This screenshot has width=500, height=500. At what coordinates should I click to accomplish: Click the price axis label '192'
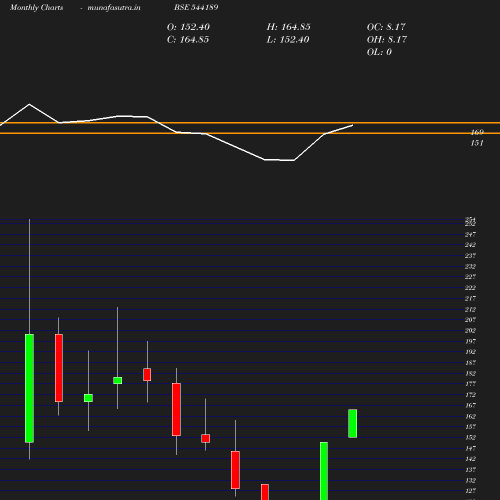[x=470, y=352]
